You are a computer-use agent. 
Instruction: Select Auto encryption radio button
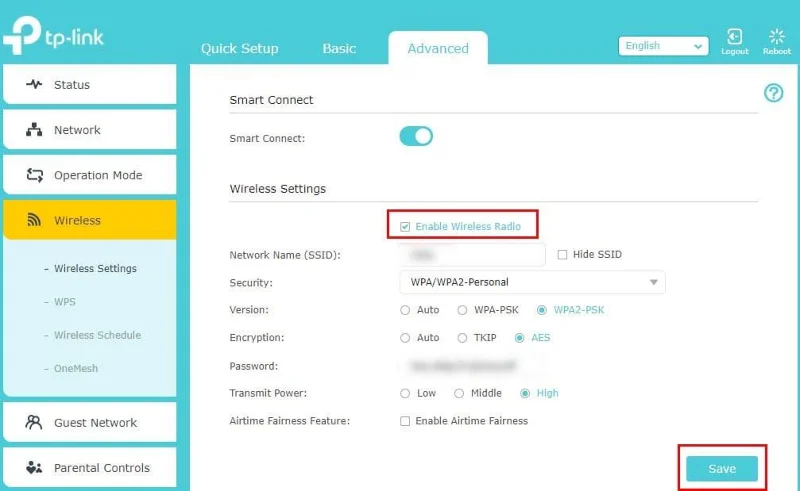point(405,338)
